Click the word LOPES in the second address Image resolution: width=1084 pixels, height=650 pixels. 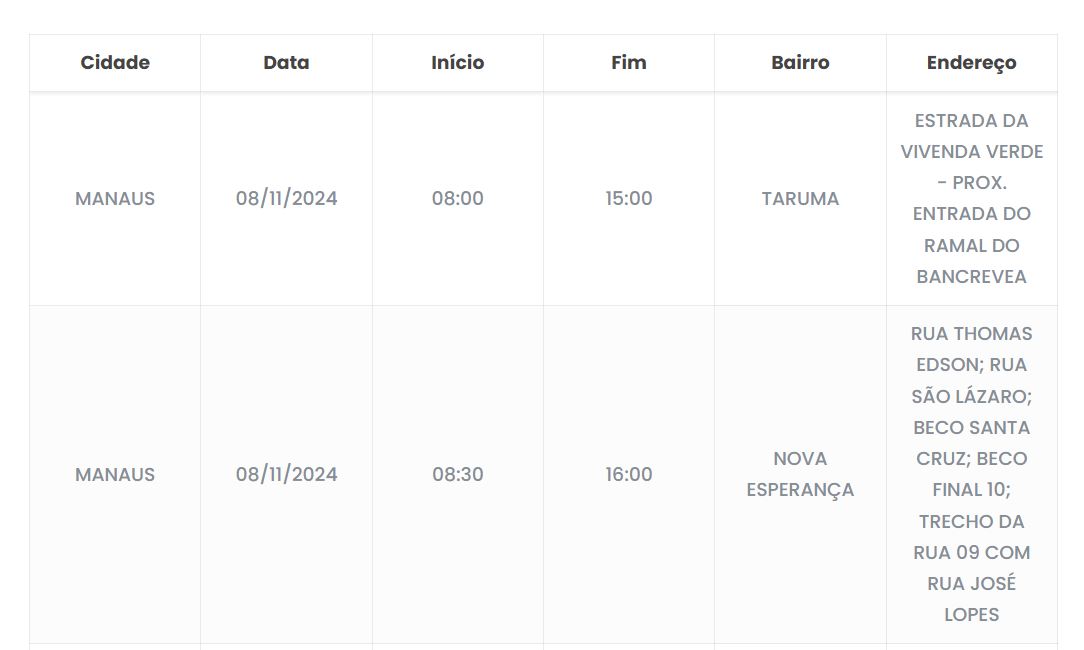tap(971, 614)
